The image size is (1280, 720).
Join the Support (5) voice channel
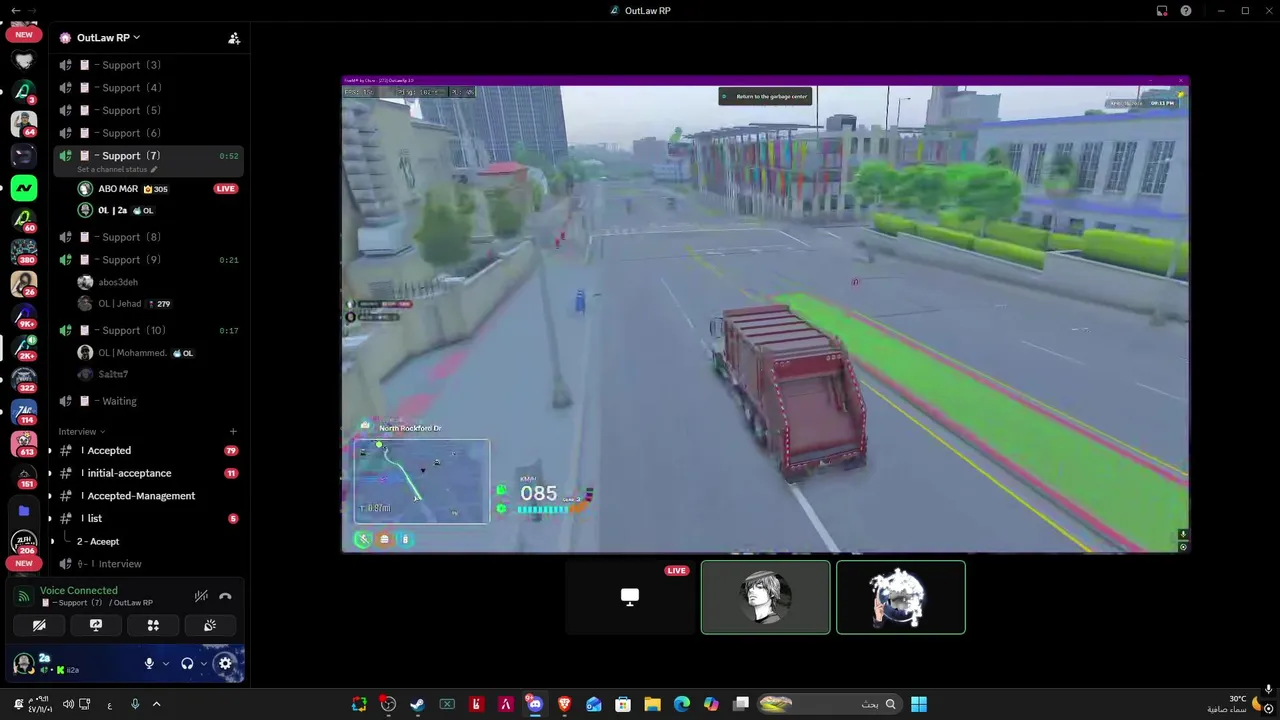(x=148, y=111)
